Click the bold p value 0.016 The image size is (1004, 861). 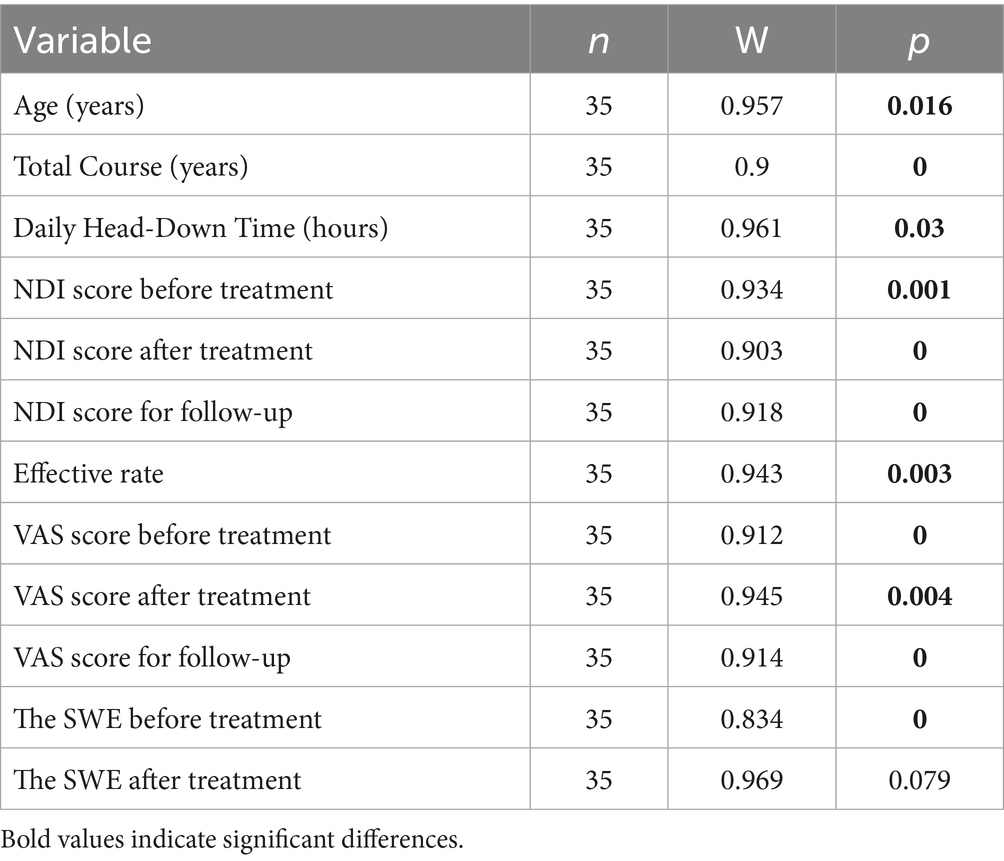918,106
